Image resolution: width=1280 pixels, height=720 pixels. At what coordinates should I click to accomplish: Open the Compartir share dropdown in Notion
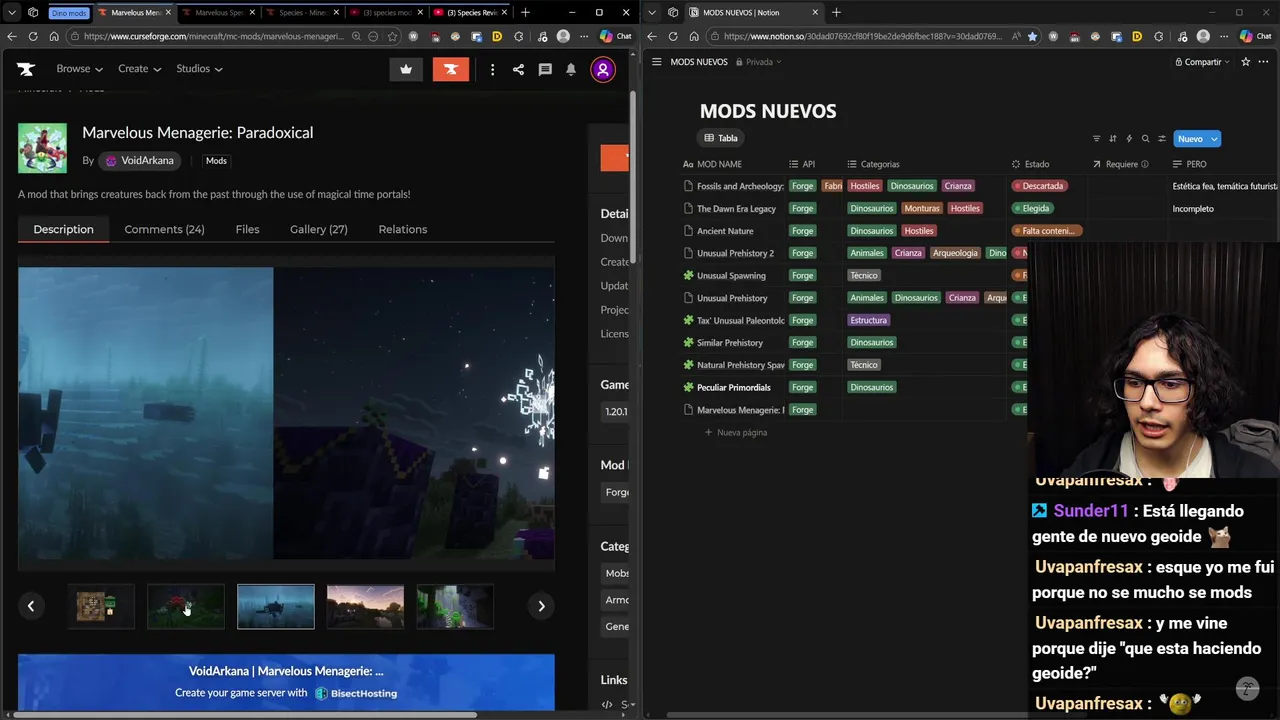(1202, 62)
